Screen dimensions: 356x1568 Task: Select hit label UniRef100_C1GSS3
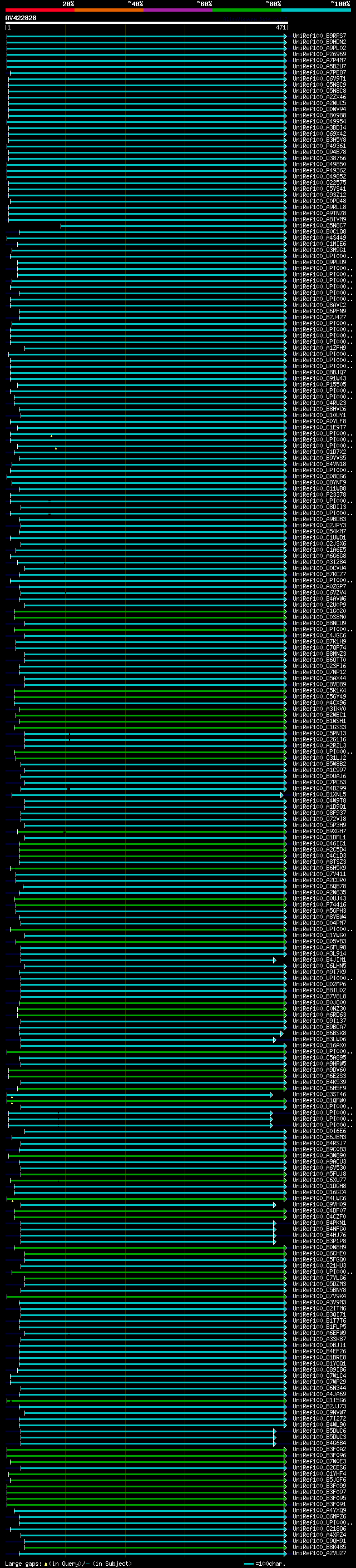(x=319, y=728)
